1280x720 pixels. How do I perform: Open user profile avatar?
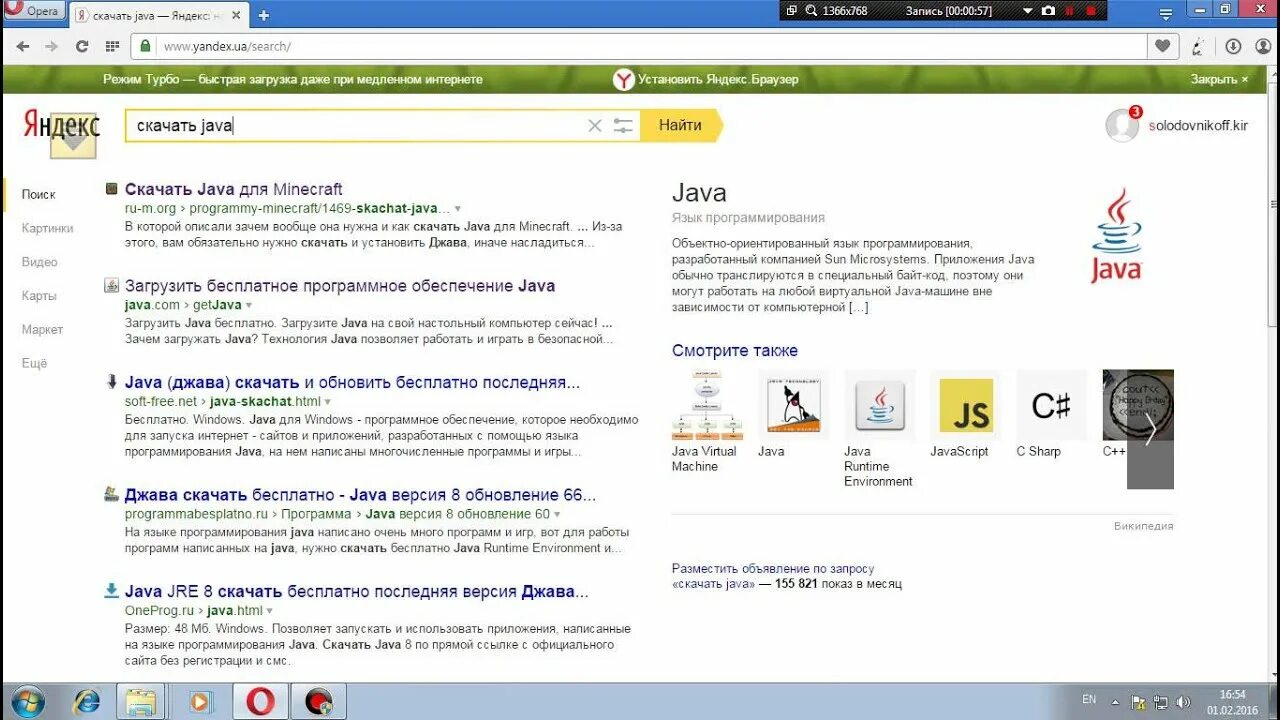click(1122, 125)
